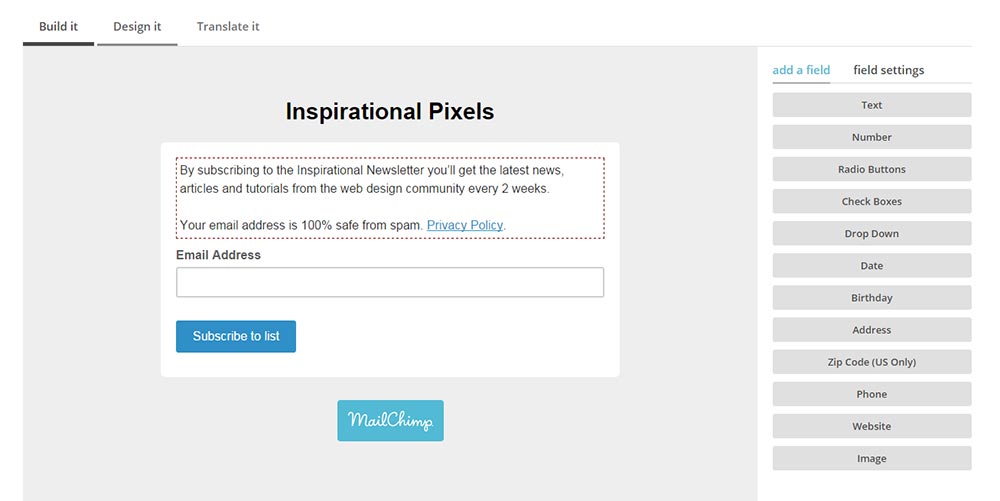Add an Address field

point(871,330)
